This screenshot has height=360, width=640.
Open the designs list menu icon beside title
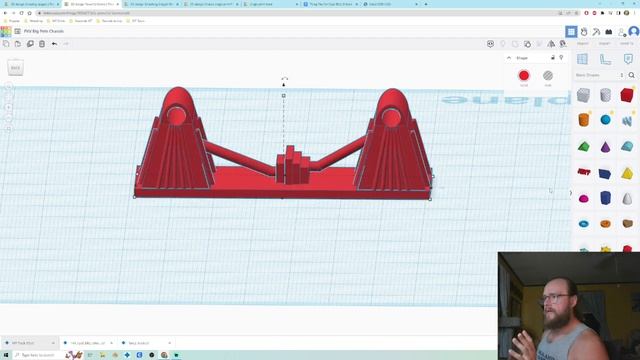coord(18,31)
